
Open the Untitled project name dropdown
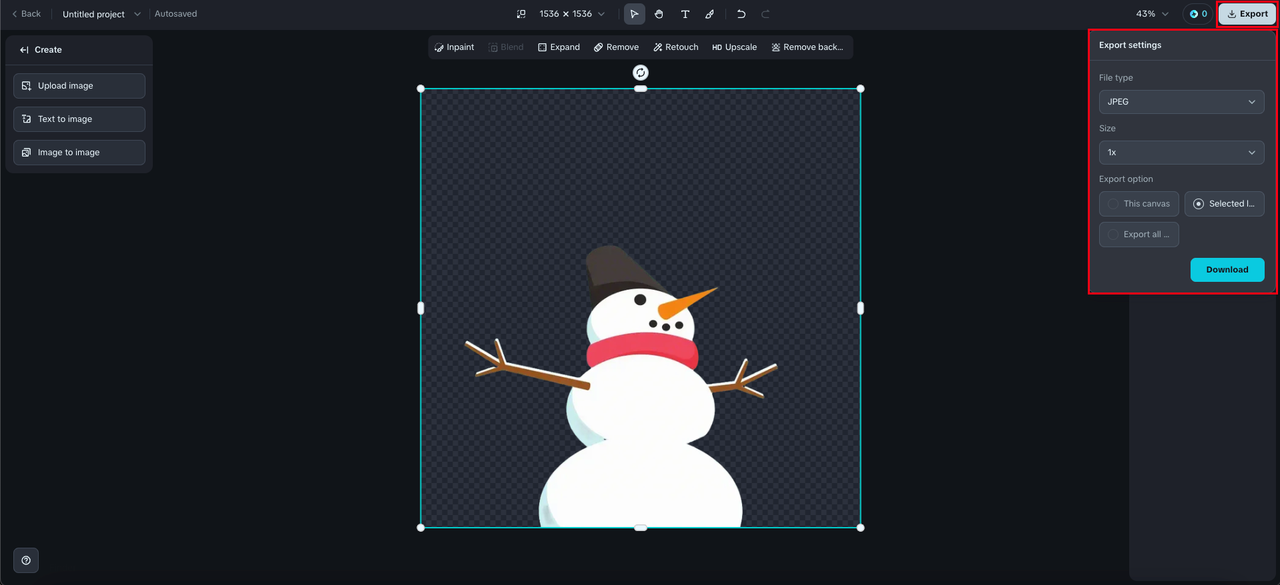101,14
